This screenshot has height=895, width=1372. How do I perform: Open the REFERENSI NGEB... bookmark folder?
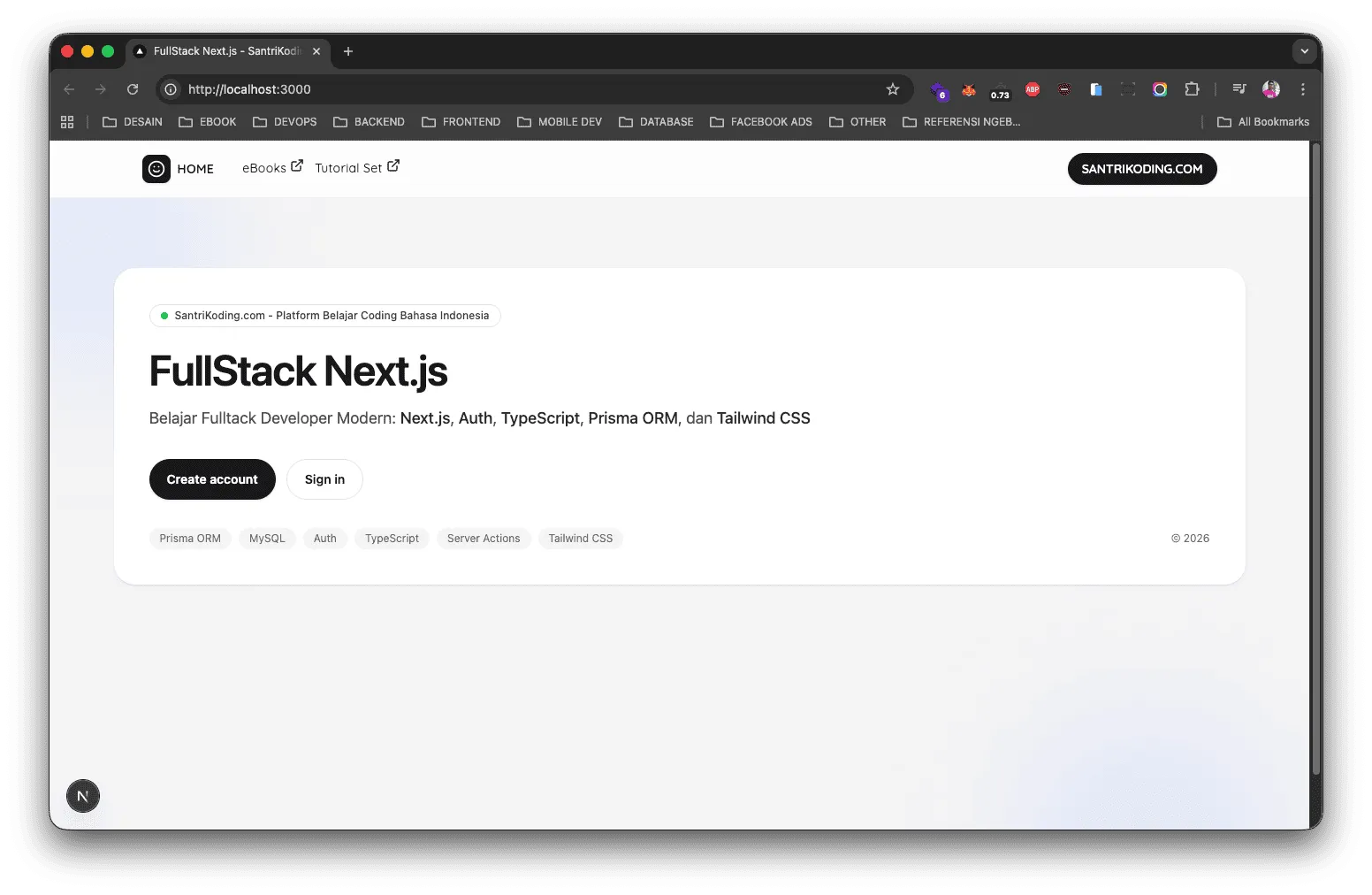961,122
